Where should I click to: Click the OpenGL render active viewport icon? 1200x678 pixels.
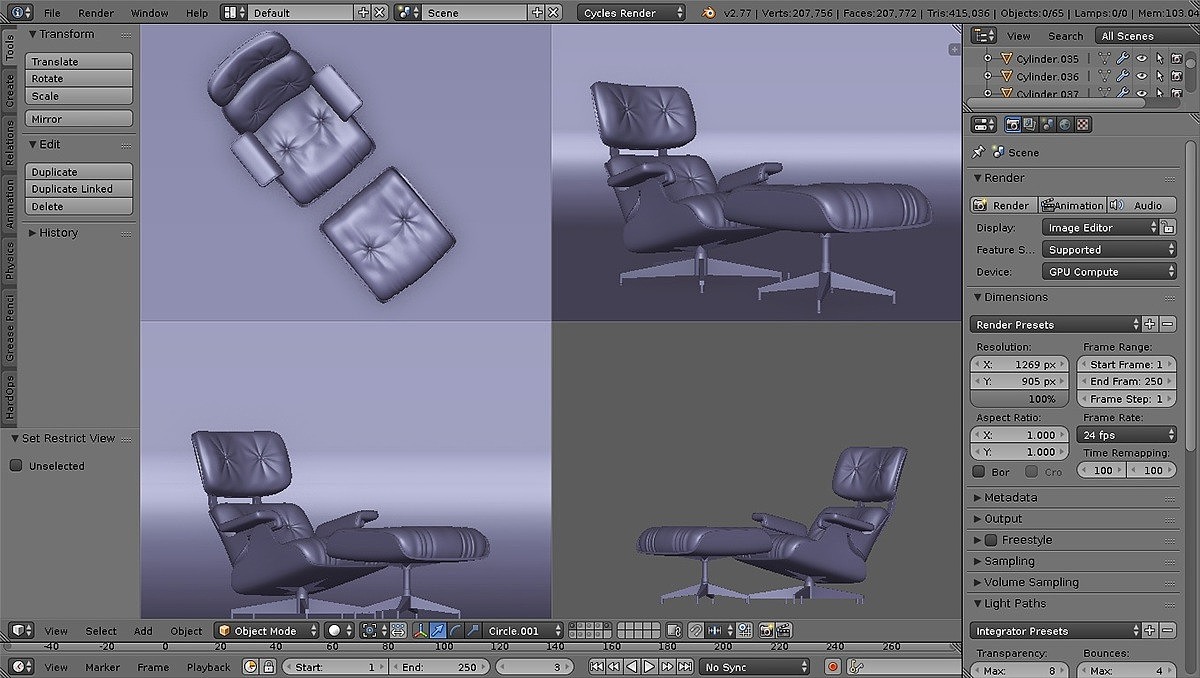pos(766,631)
